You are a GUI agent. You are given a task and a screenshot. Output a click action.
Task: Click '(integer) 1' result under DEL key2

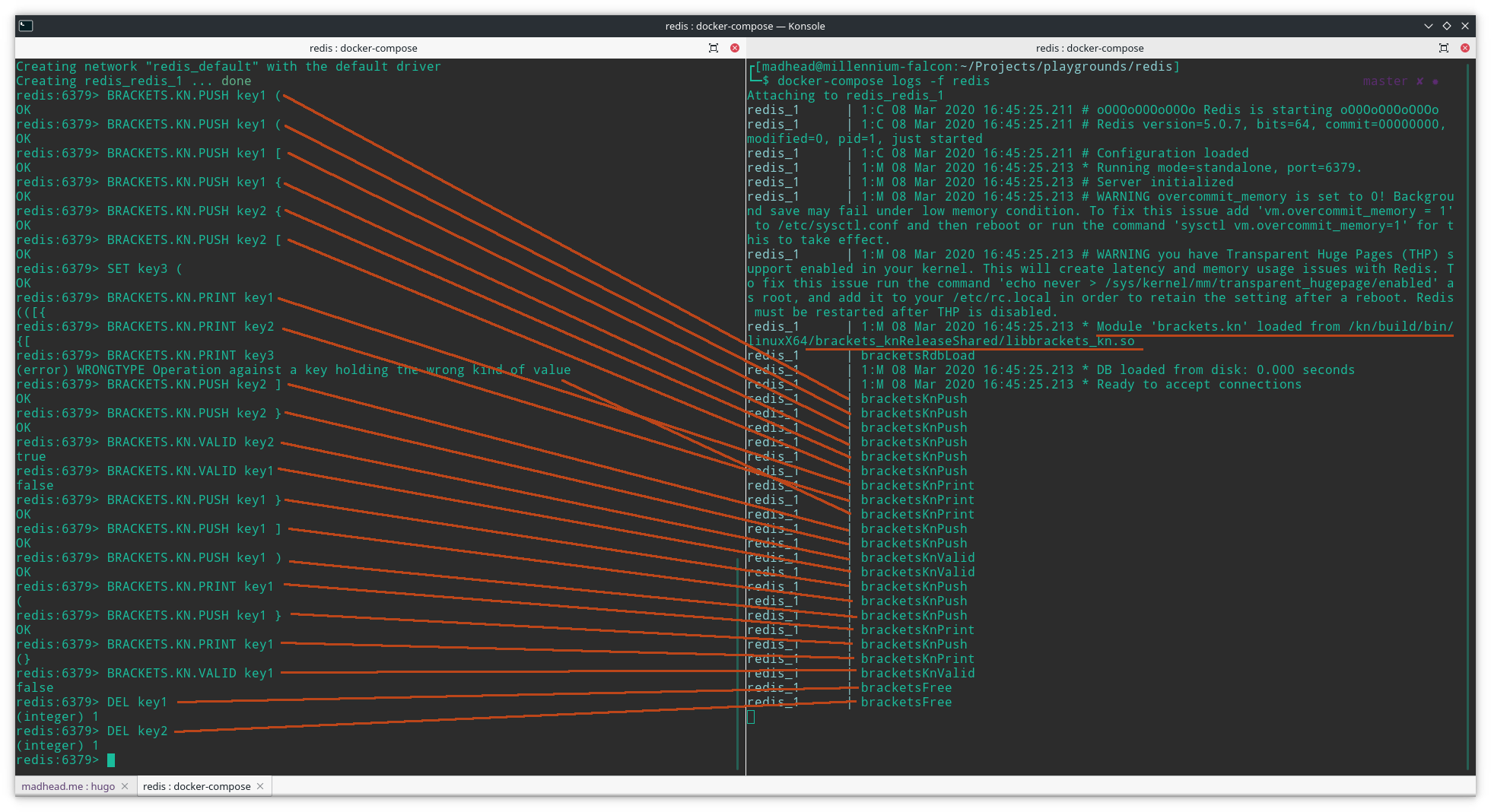coord(58,745)
